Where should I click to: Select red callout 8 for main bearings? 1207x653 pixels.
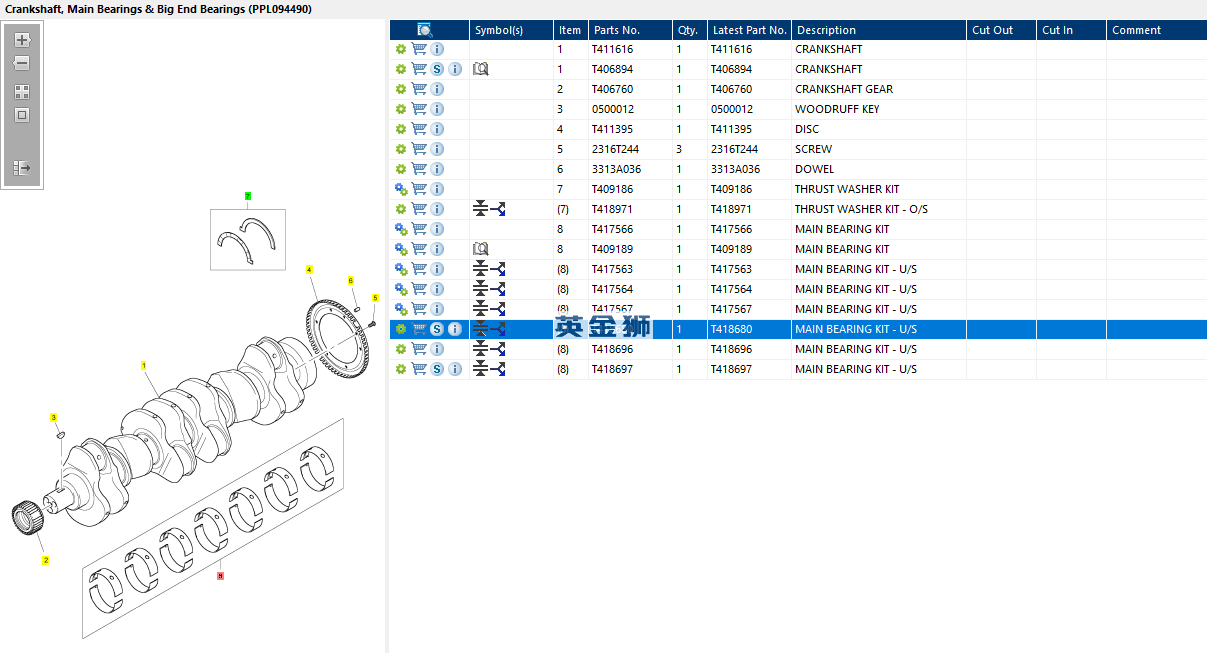pos(220,576)
